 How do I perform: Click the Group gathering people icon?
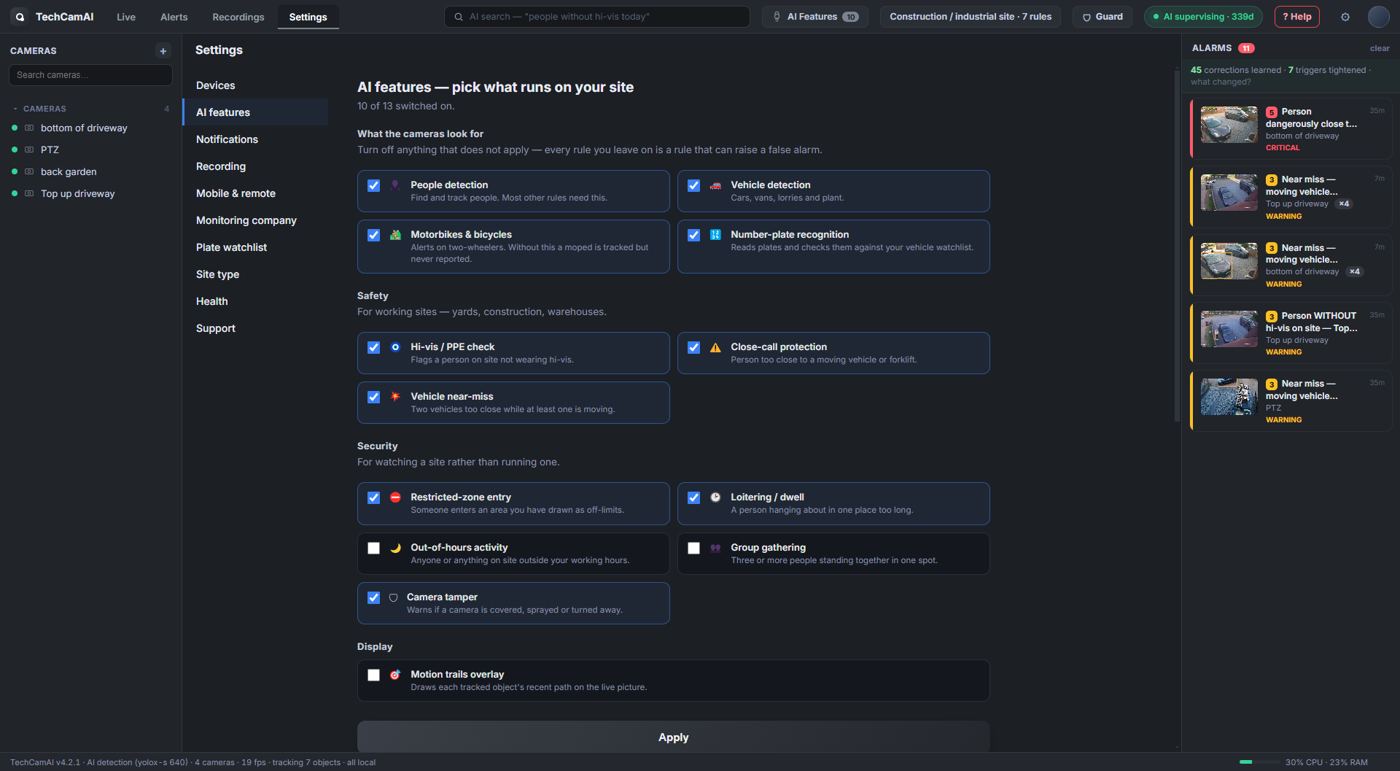715,548
